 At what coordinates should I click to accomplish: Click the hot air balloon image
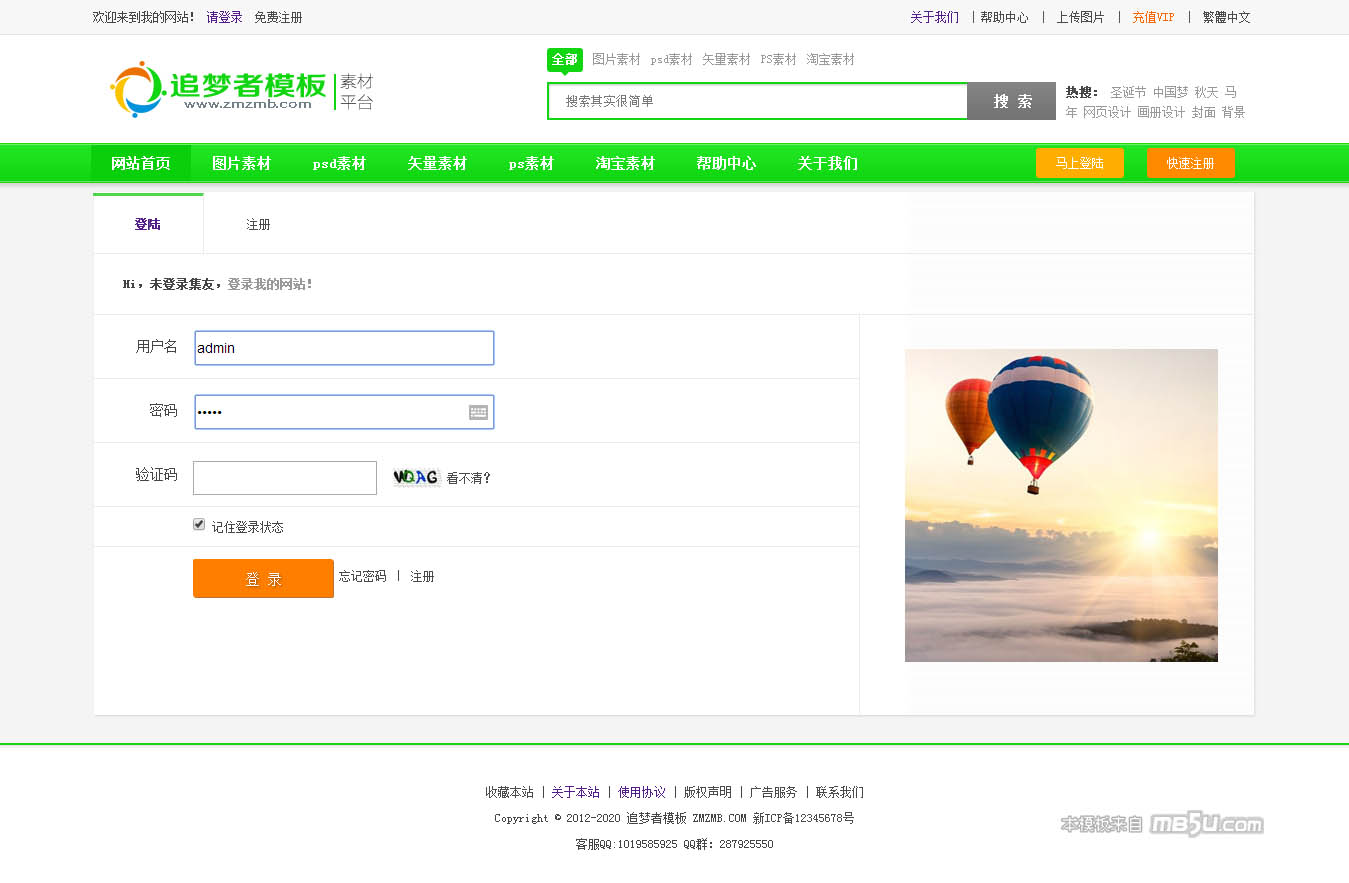click(1061, 505)
